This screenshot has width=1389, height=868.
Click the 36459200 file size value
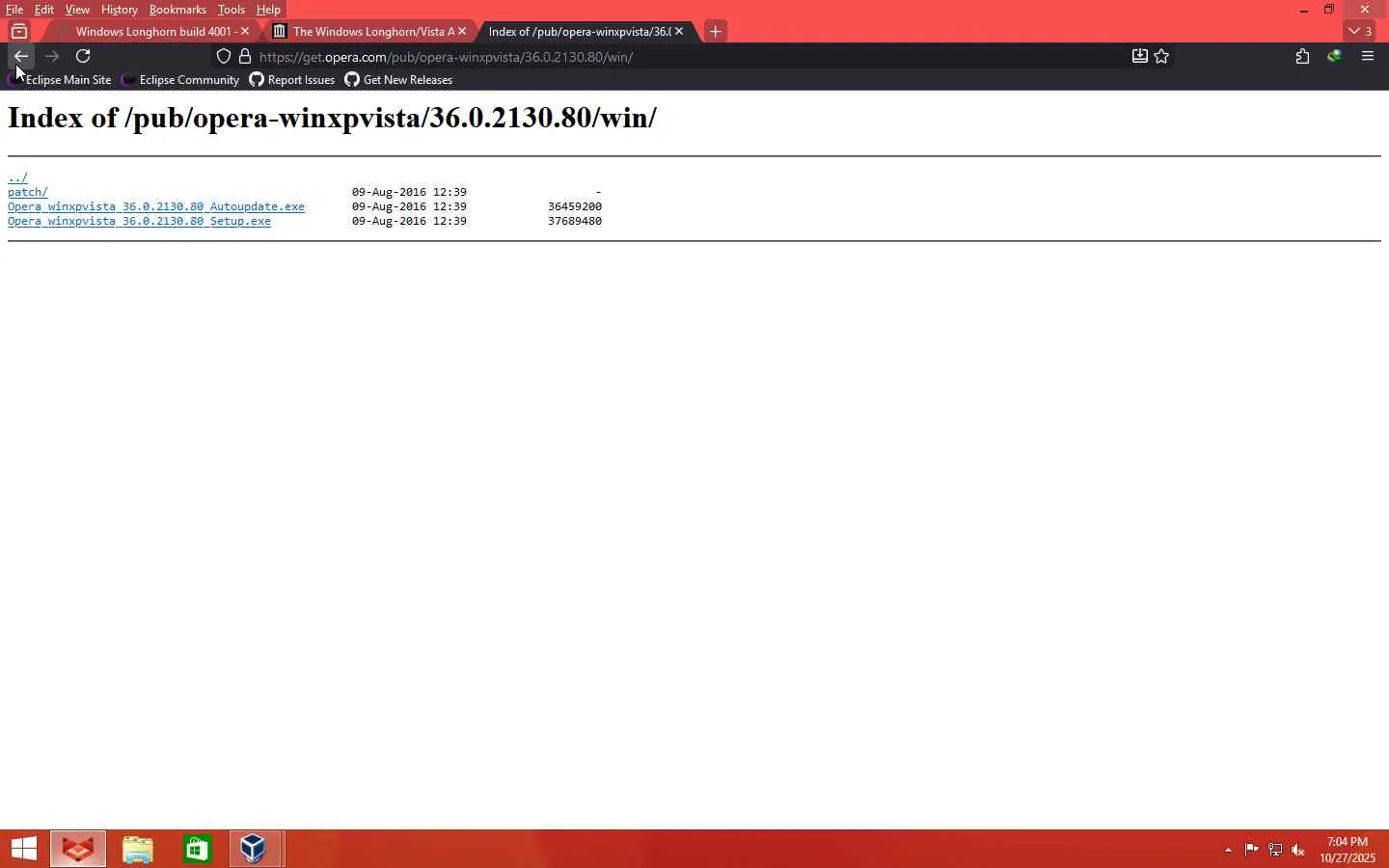click(x=575, y=206)
